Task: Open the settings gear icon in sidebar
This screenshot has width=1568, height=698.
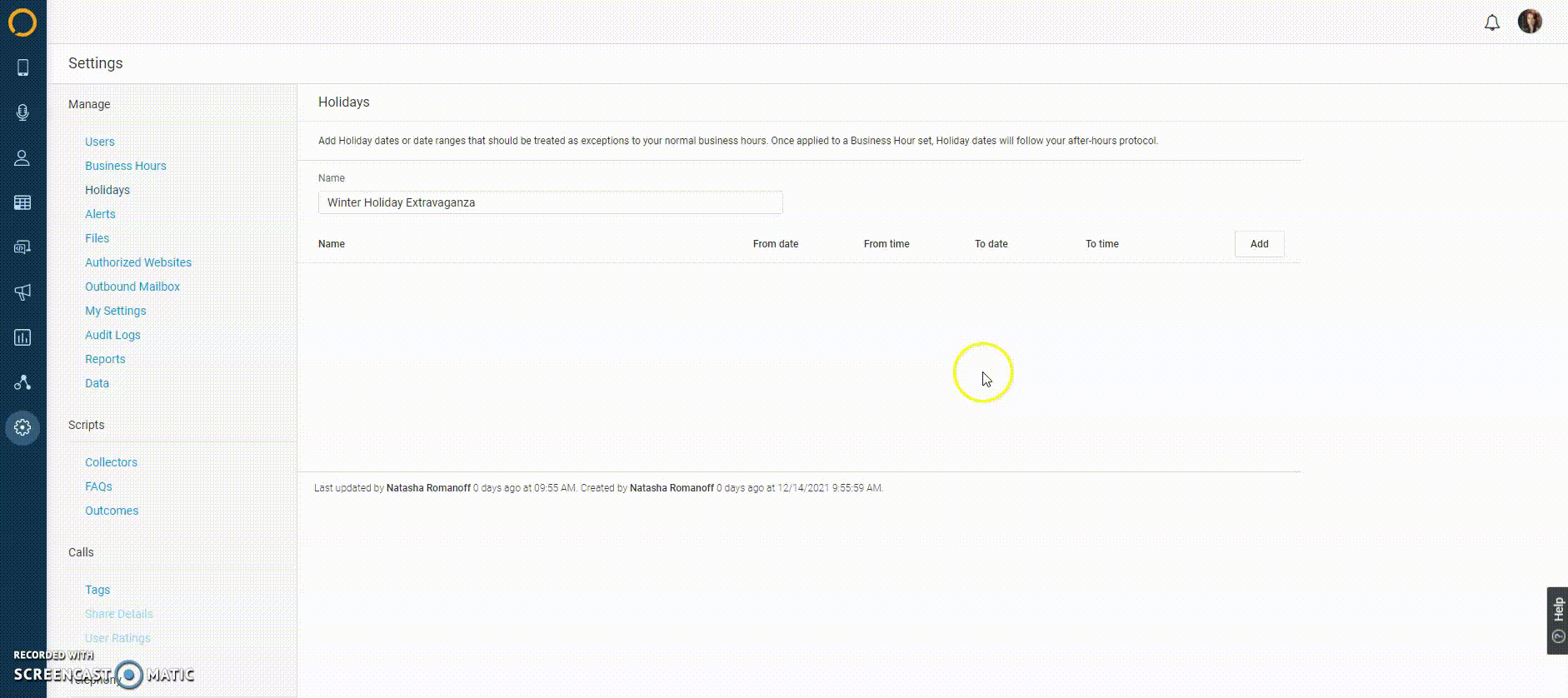Action: 22,427
